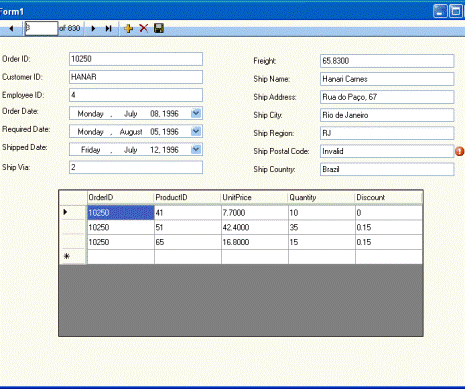
Task: Click the UnitPrice column header
Action: pyautogui.click(x=255, y=197)
